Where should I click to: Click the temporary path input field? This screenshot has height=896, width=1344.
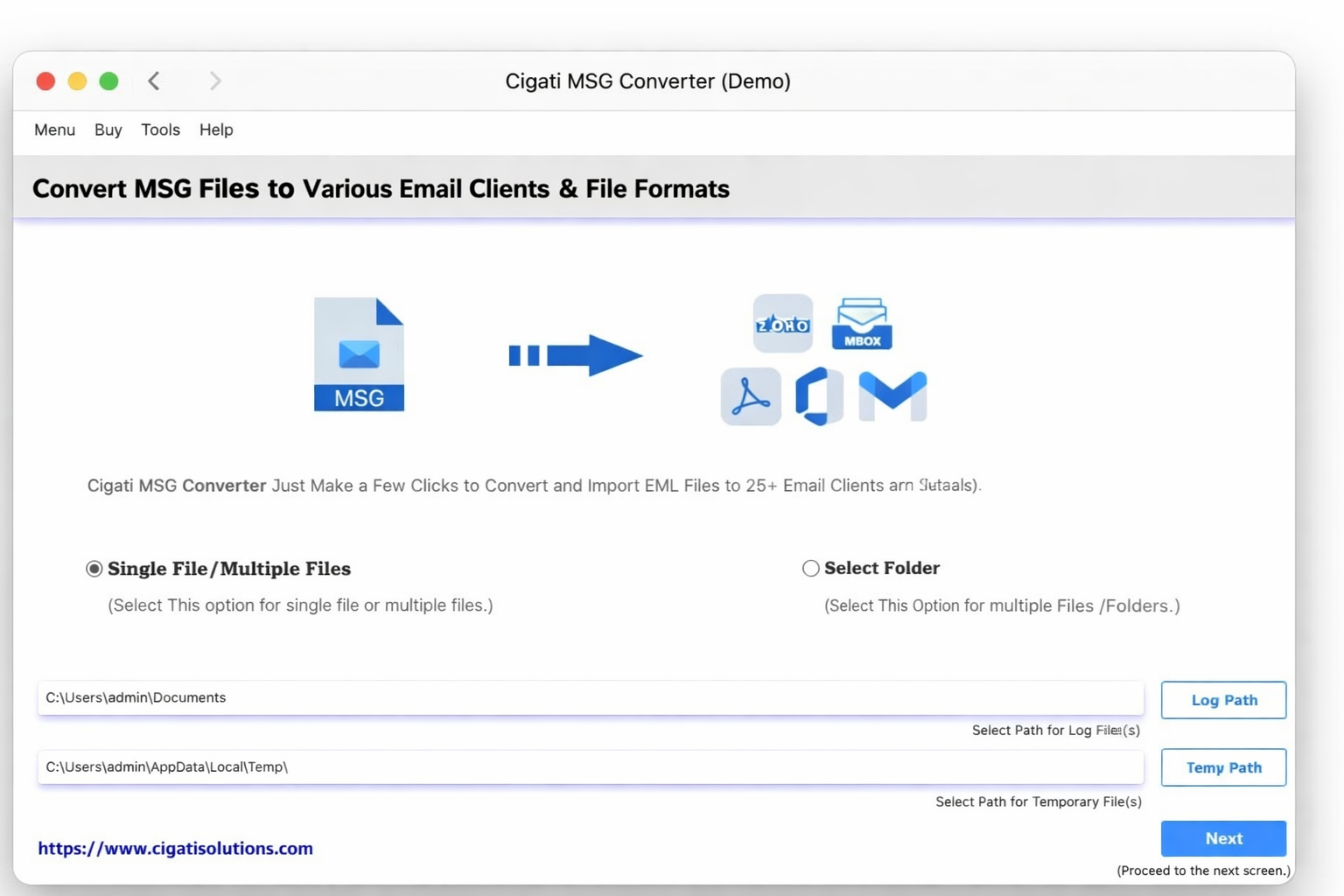pyautogui.click(x=591, y=766)
